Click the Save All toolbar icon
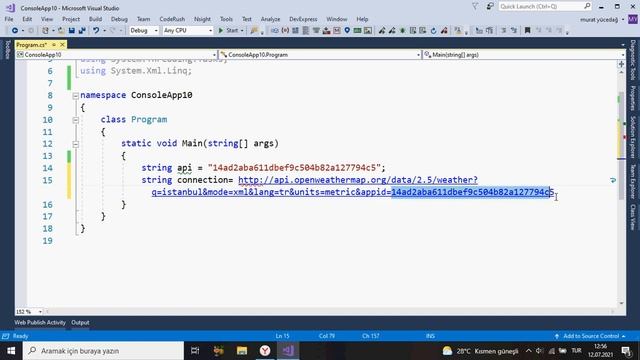Image resolution: width=640 pixels, height=360 pixels. point(82,31)
